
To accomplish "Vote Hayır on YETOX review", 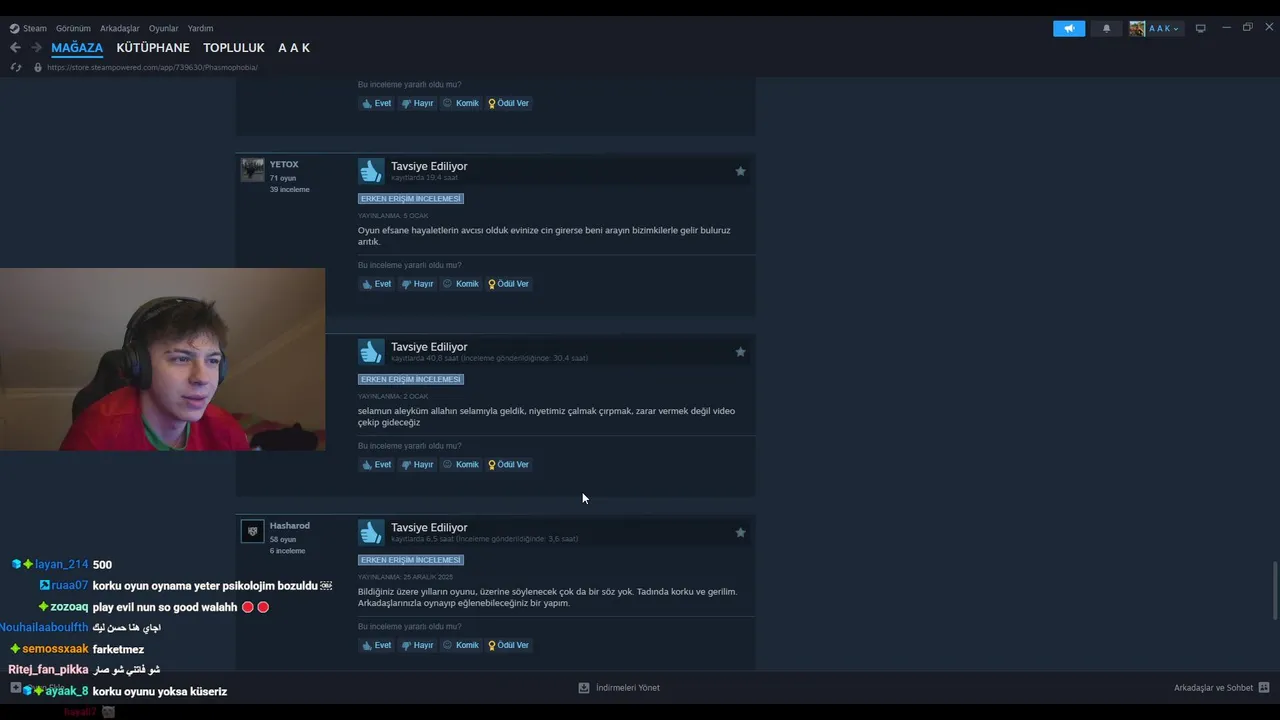I will (418, 284).
